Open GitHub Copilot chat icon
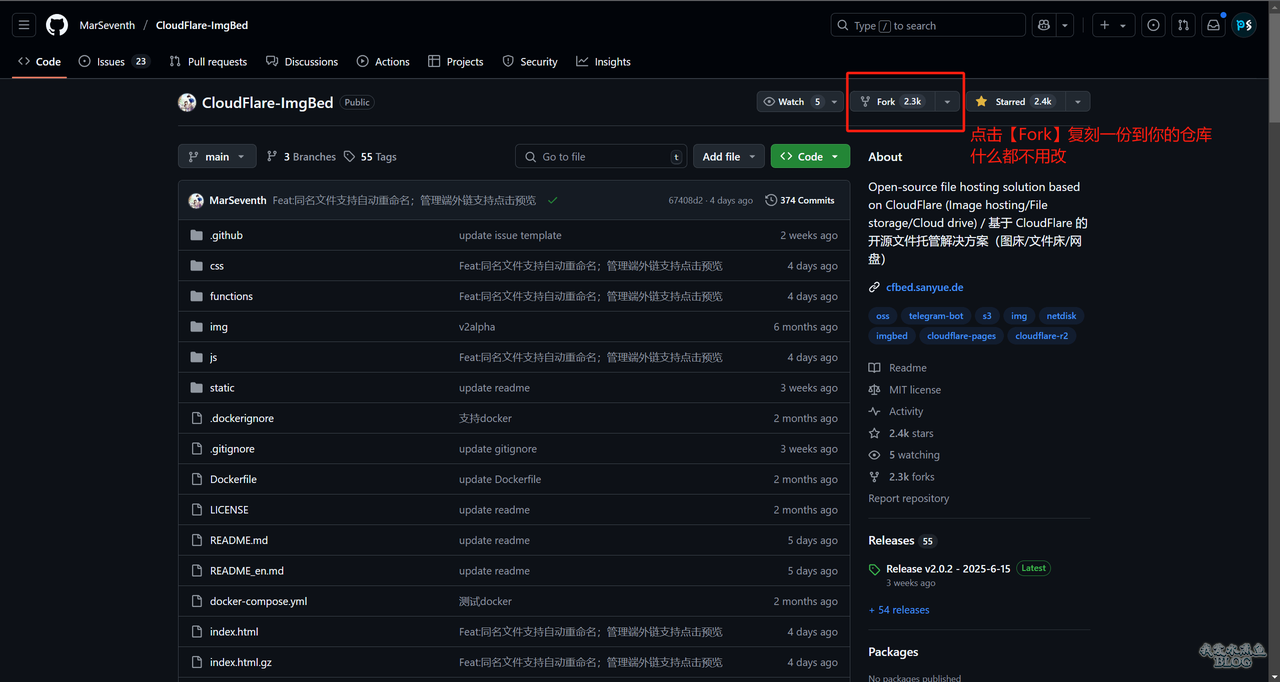Viewport: 1280px width, 682px height. tap(1044, 25)
